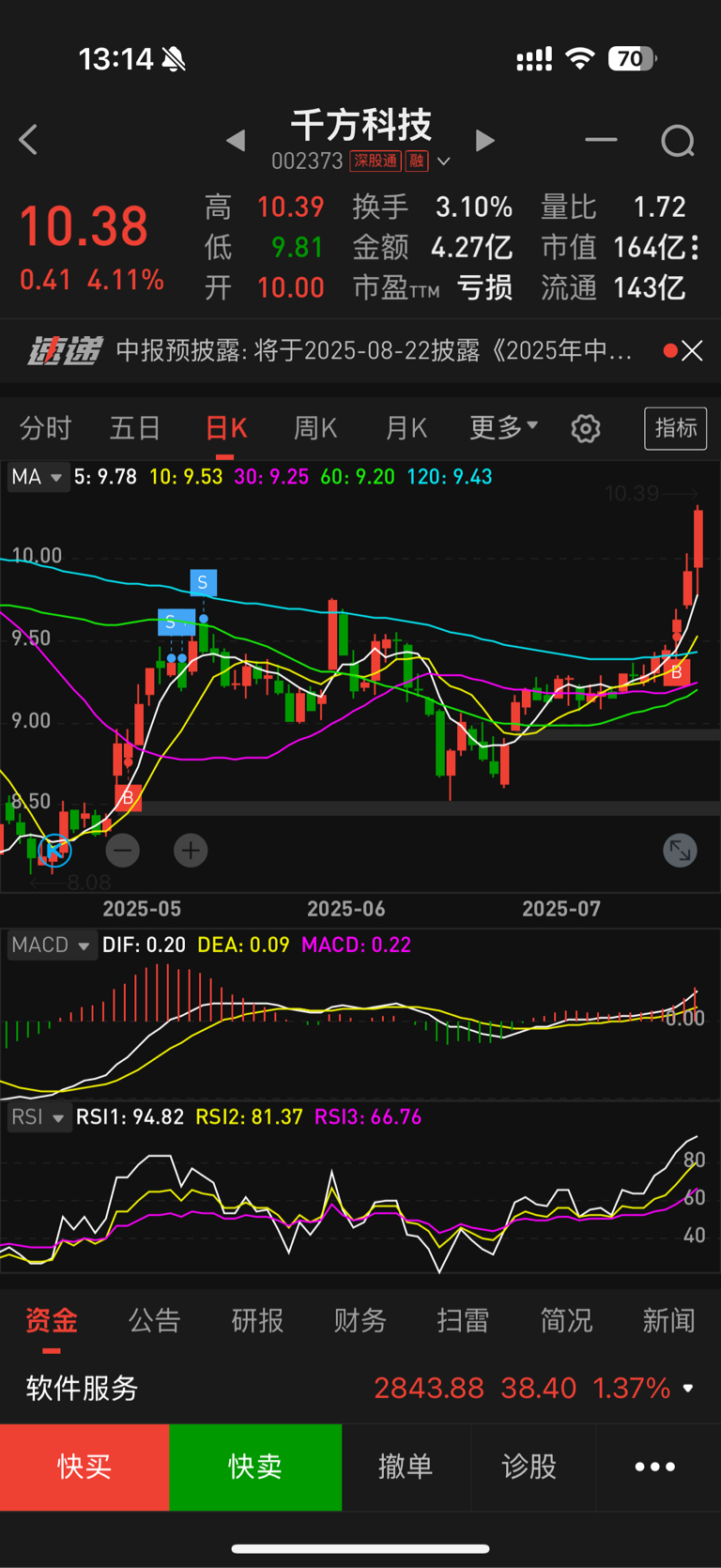Tap the 换手 3.10% value
This screenshot has width=721, height=1568.
(x=474, y=207)
